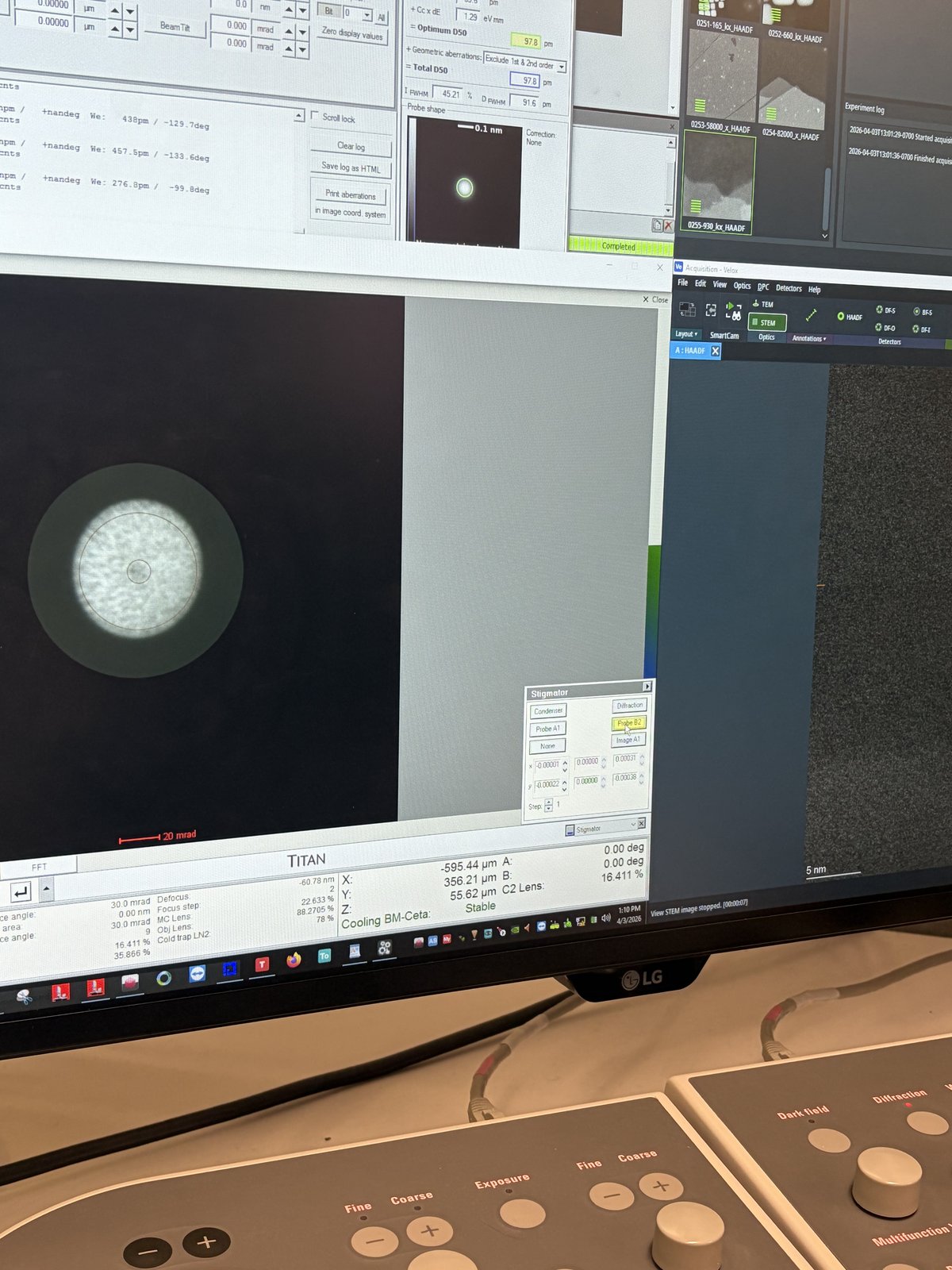Select the highlighted Probe B2 stigmator button
The width and height of the screenshot is (952, 1270).
coord(629,722)
